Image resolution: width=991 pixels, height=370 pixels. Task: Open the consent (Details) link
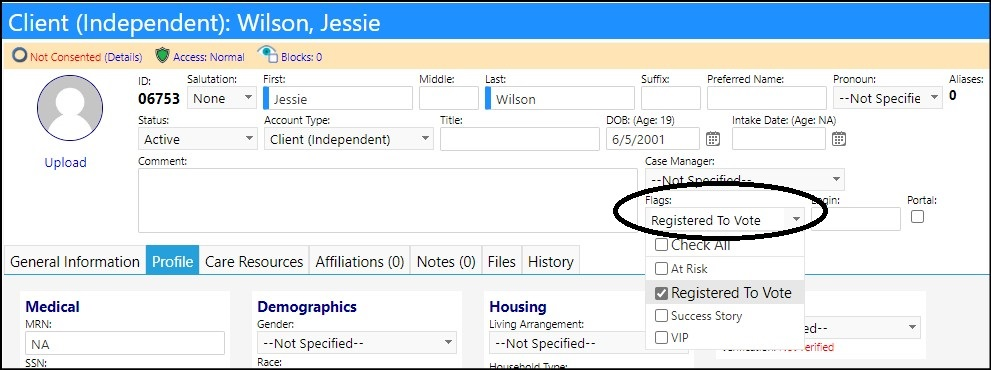click(x=123, y=57)
